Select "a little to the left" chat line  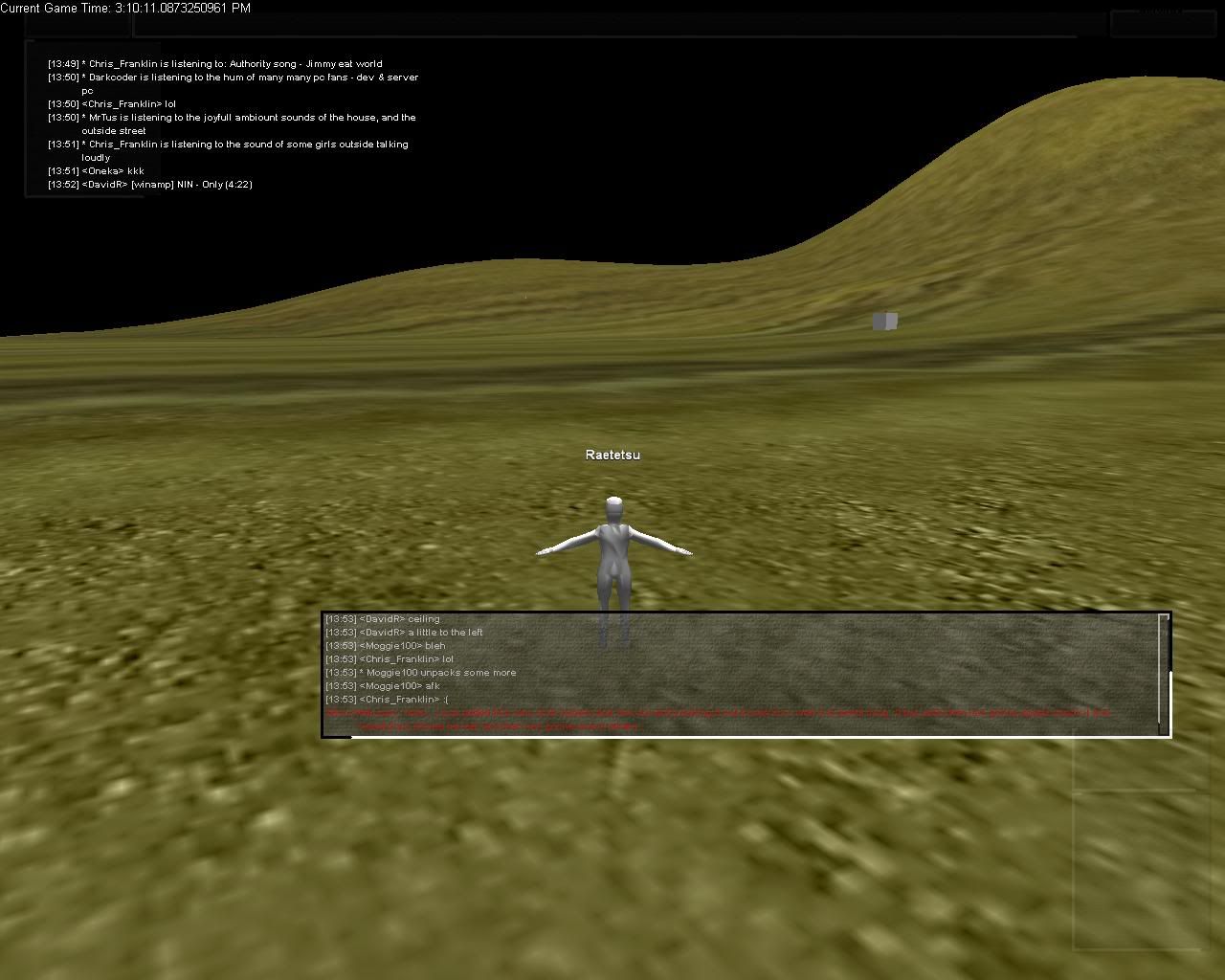tap(404, 633)
